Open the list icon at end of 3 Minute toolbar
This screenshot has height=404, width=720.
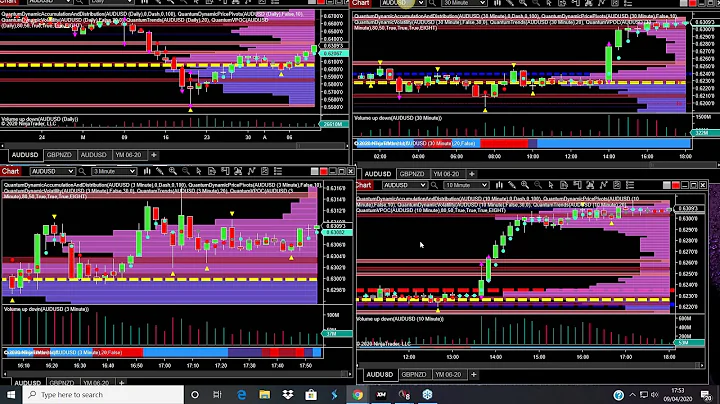tap(278, 171)
